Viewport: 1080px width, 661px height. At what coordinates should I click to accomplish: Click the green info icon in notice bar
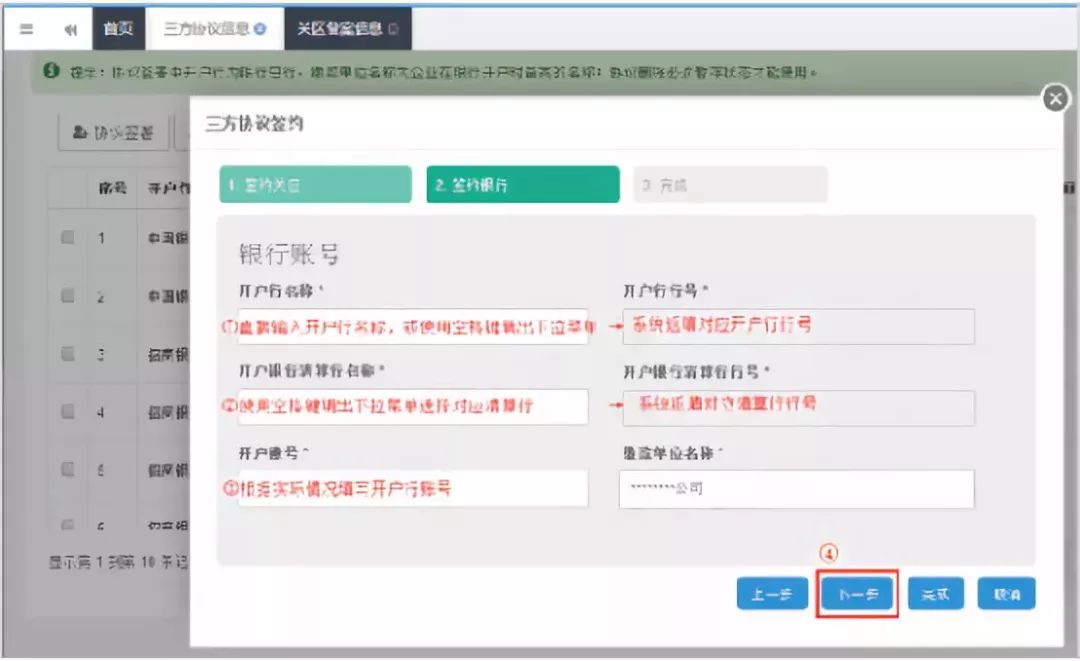coord(51,71)
